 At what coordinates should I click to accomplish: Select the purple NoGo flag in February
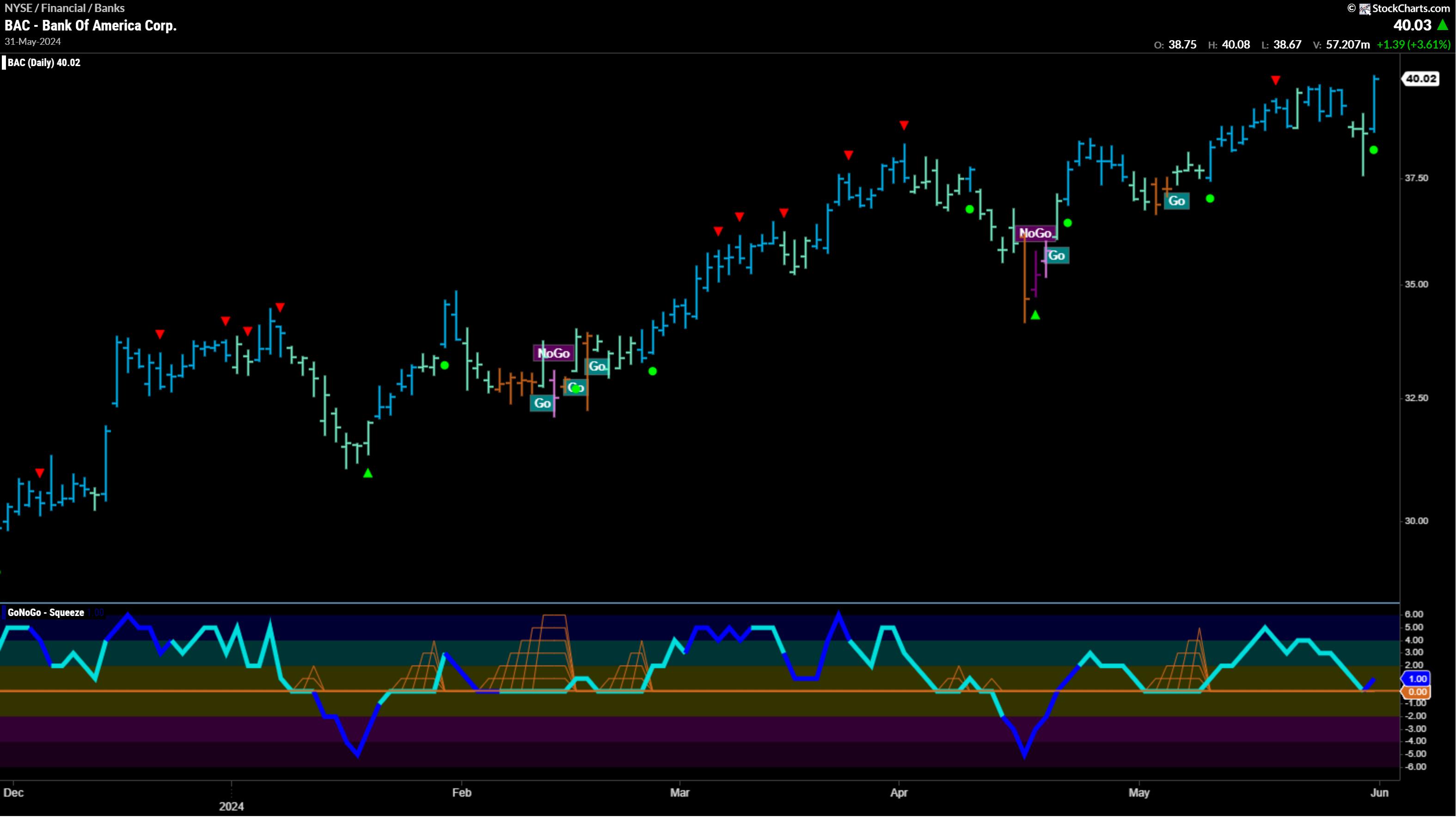click(x=553, y=354)
